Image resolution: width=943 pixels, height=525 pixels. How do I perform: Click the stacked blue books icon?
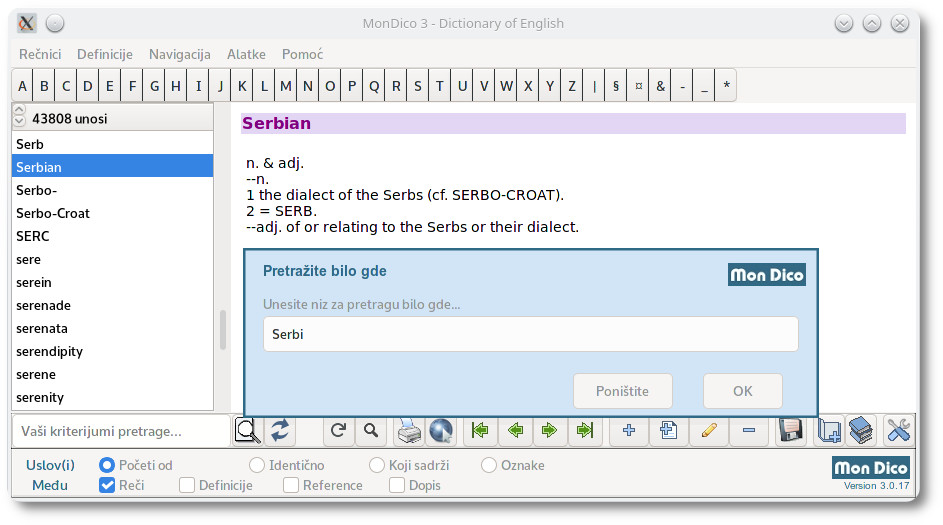(861, 431)
